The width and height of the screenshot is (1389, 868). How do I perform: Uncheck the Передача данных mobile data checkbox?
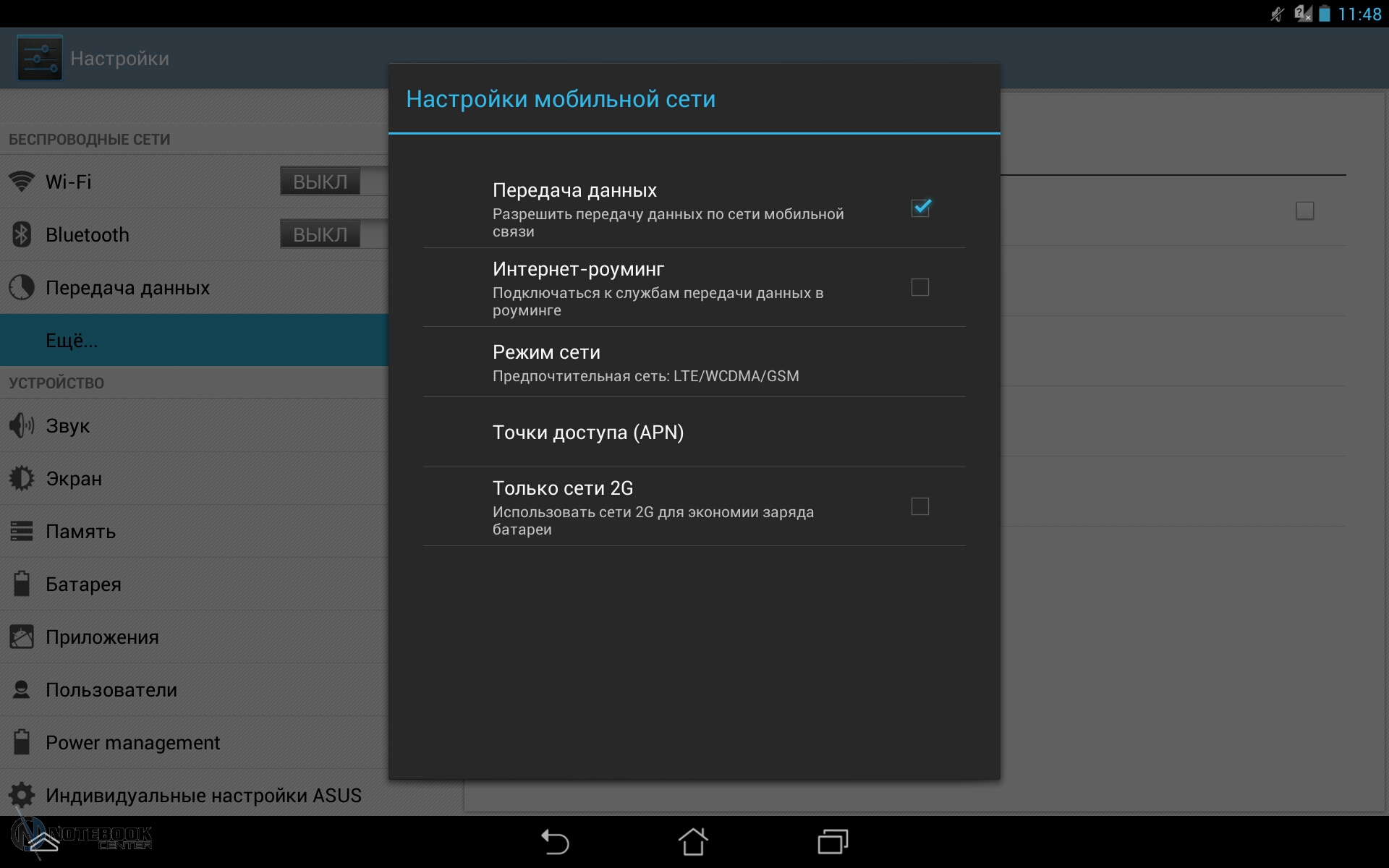[x=920, y=208]
